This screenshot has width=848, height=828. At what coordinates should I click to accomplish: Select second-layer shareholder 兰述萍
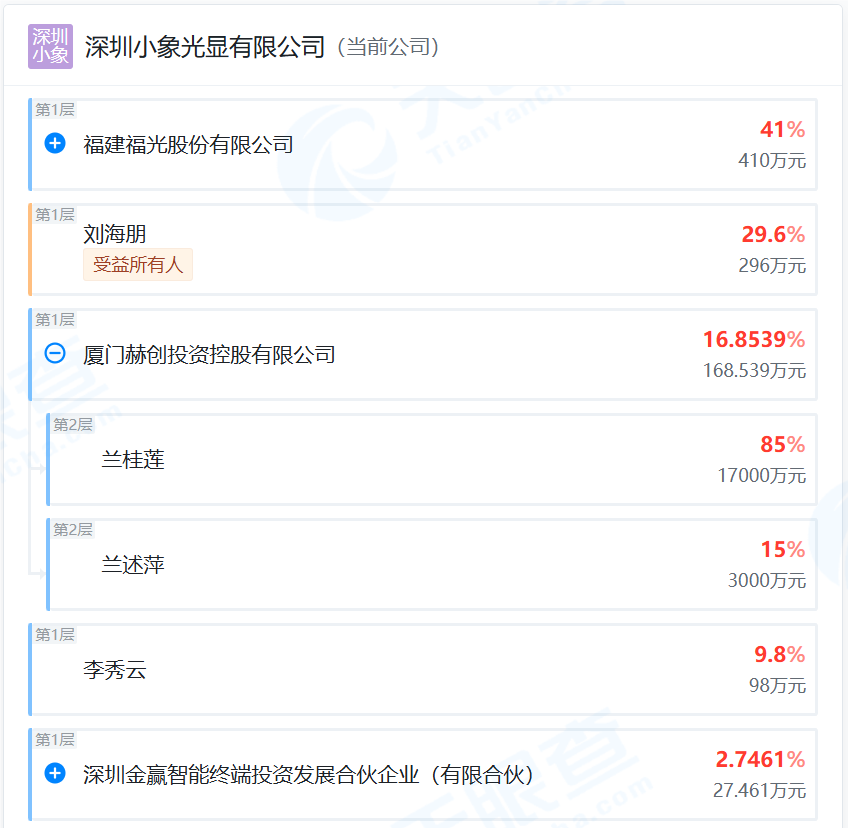[133, 565]
